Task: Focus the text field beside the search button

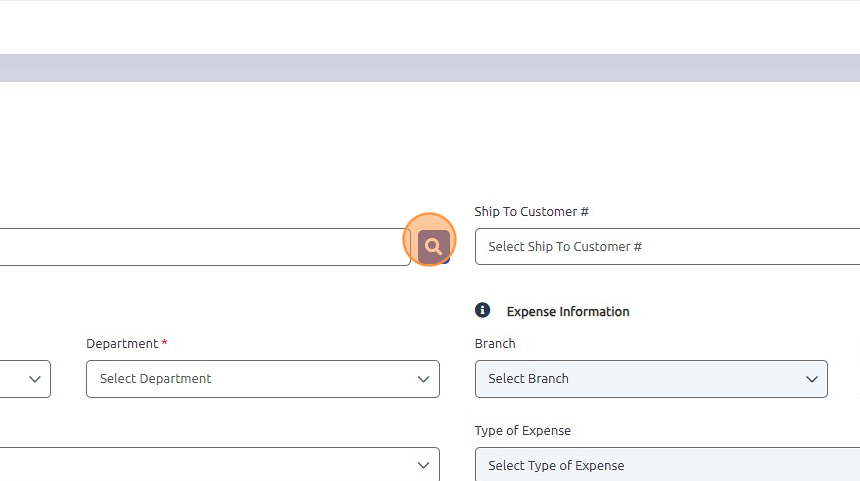Action: [x=205, y=247]
